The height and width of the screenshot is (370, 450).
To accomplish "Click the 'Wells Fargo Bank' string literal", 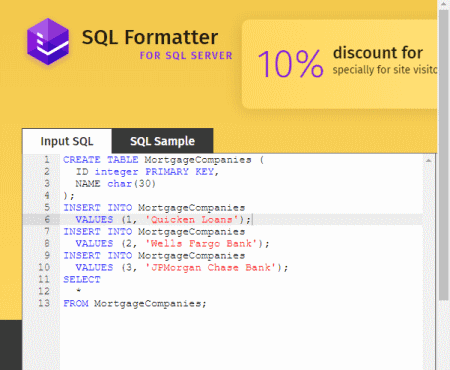I will coord(201,244).
